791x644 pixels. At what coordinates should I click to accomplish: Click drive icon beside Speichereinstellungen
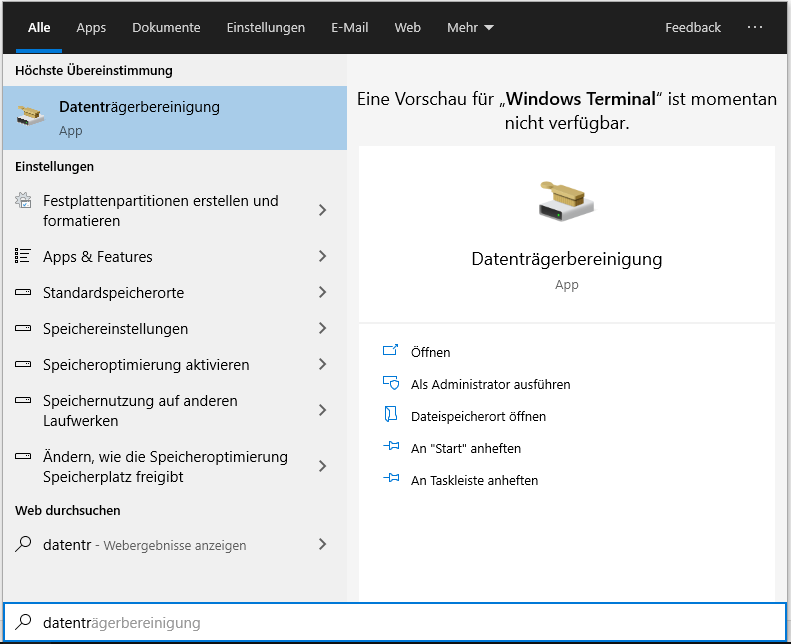coord(23,328)
